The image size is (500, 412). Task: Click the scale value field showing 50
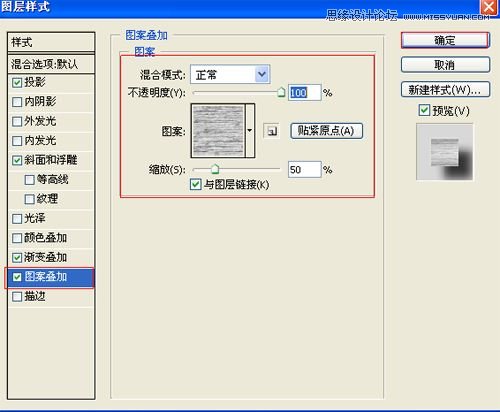pos(304,170)
